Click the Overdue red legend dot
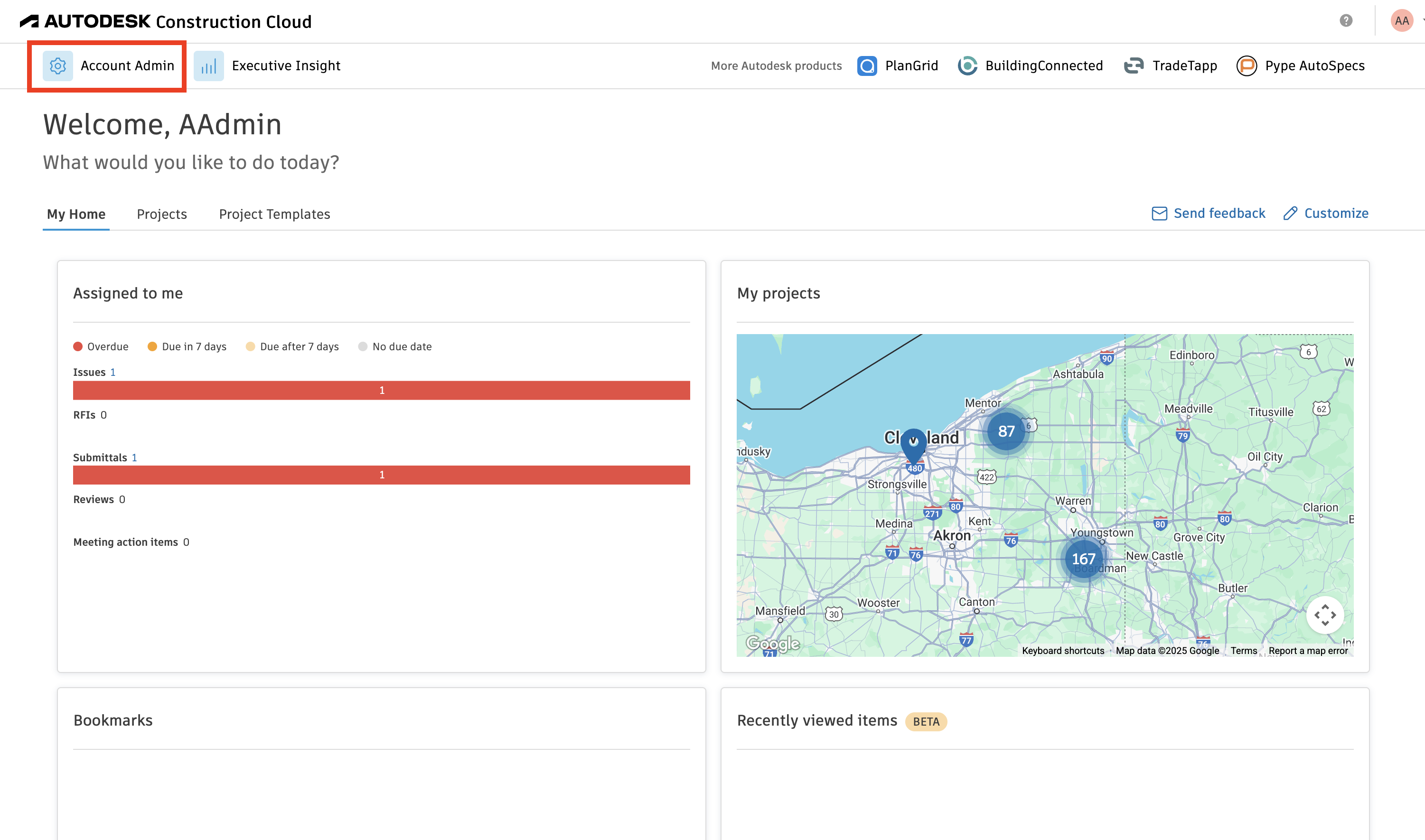This screenshot has height=840, width=1425. coord(78,346)
